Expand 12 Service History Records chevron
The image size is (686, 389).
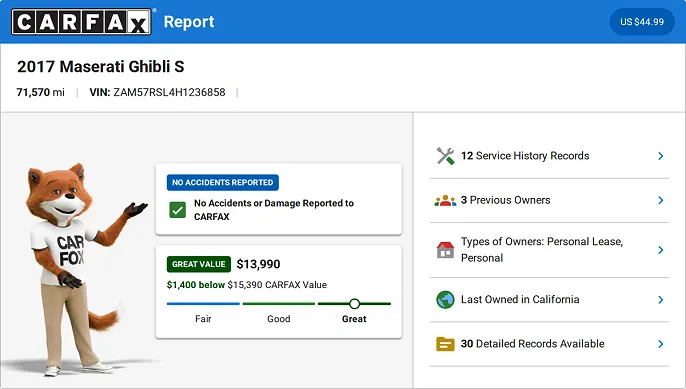(661, 156)
